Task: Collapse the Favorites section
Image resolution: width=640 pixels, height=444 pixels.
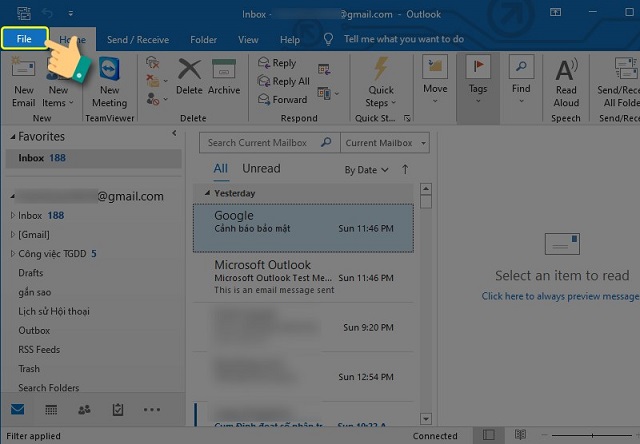Action: [13, 137]
